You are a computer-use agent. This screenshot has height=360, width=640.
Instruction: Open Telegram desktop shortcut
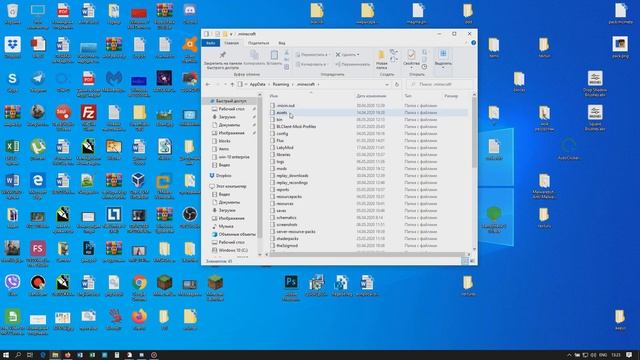38,82
